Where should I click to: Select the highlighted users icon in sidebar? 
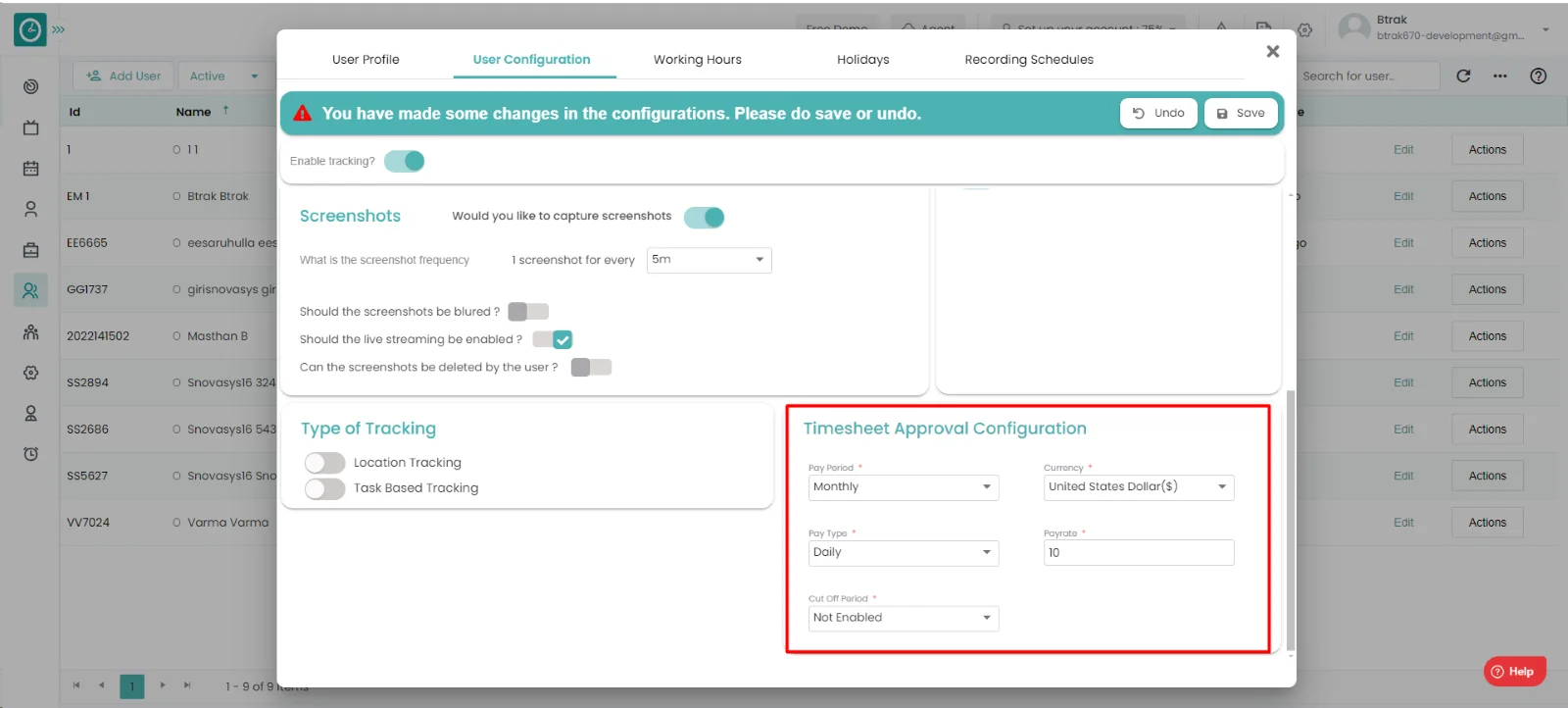tap(30, 290)
